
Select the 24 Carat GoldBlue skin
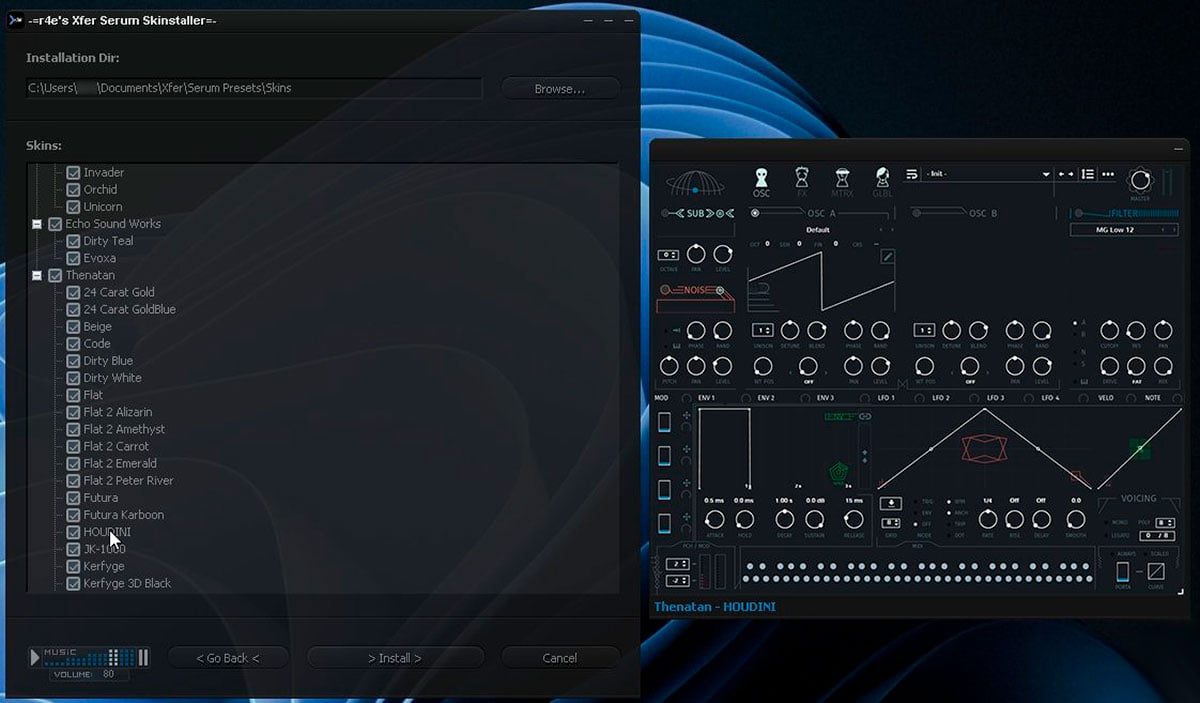(129, 310)
